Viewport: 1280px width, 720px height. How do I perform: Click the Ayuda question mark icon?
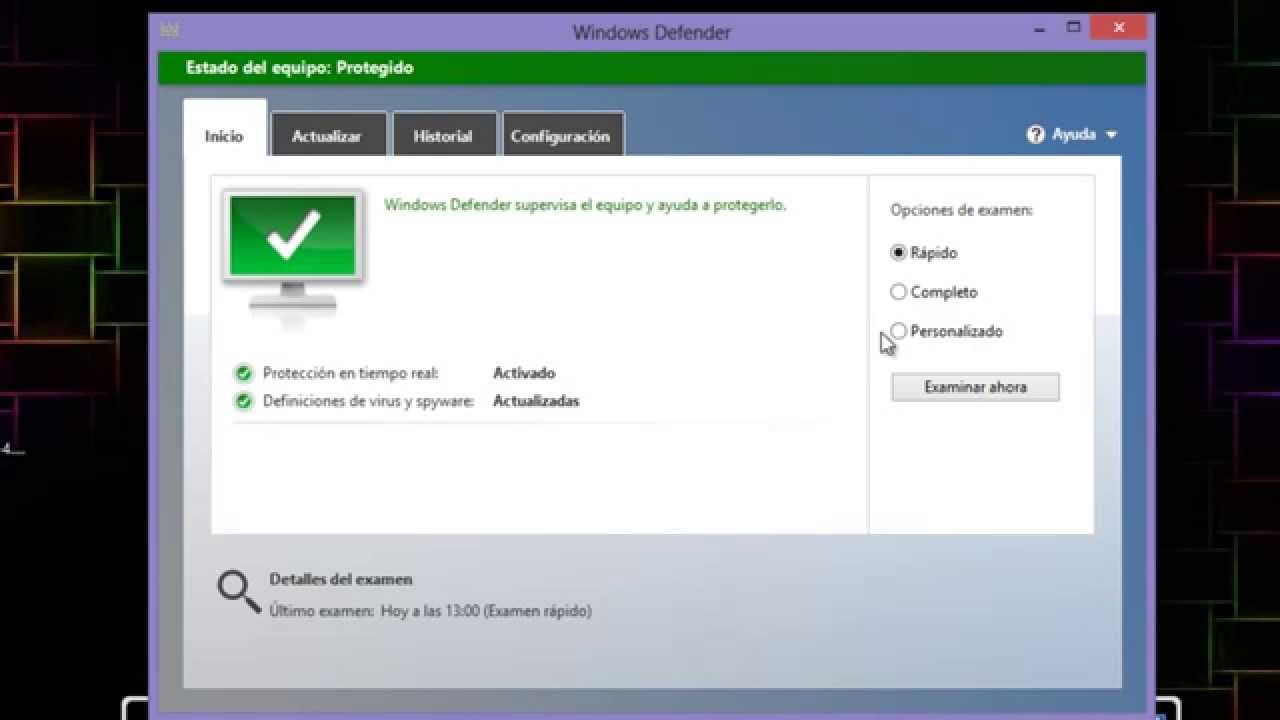click(x=1036, y=134)
